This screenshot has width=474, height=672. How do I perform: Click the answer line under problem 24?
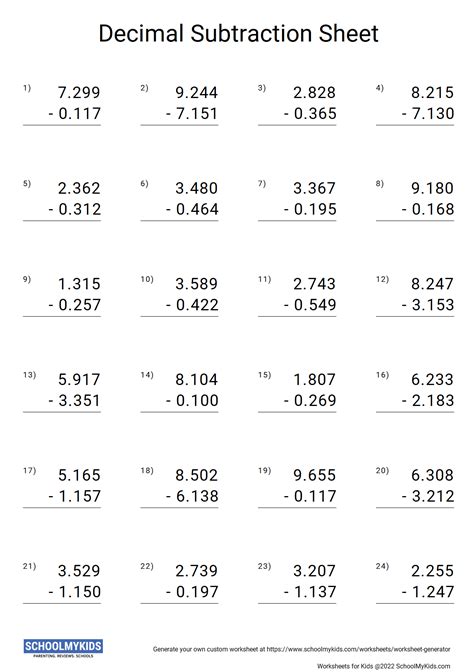tap(415, 603)
